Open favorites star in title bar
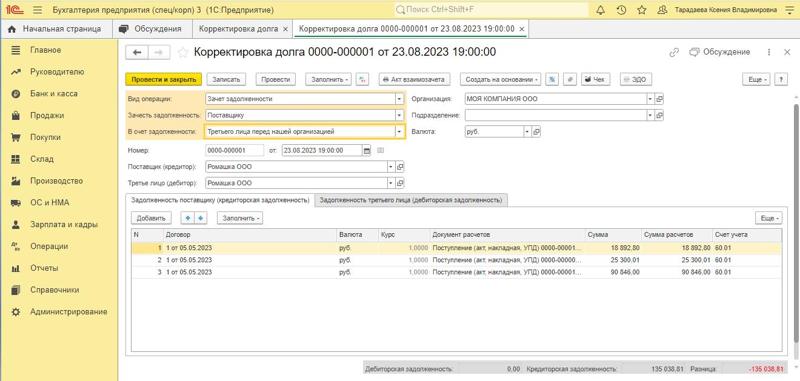 [x=641, y=10]
